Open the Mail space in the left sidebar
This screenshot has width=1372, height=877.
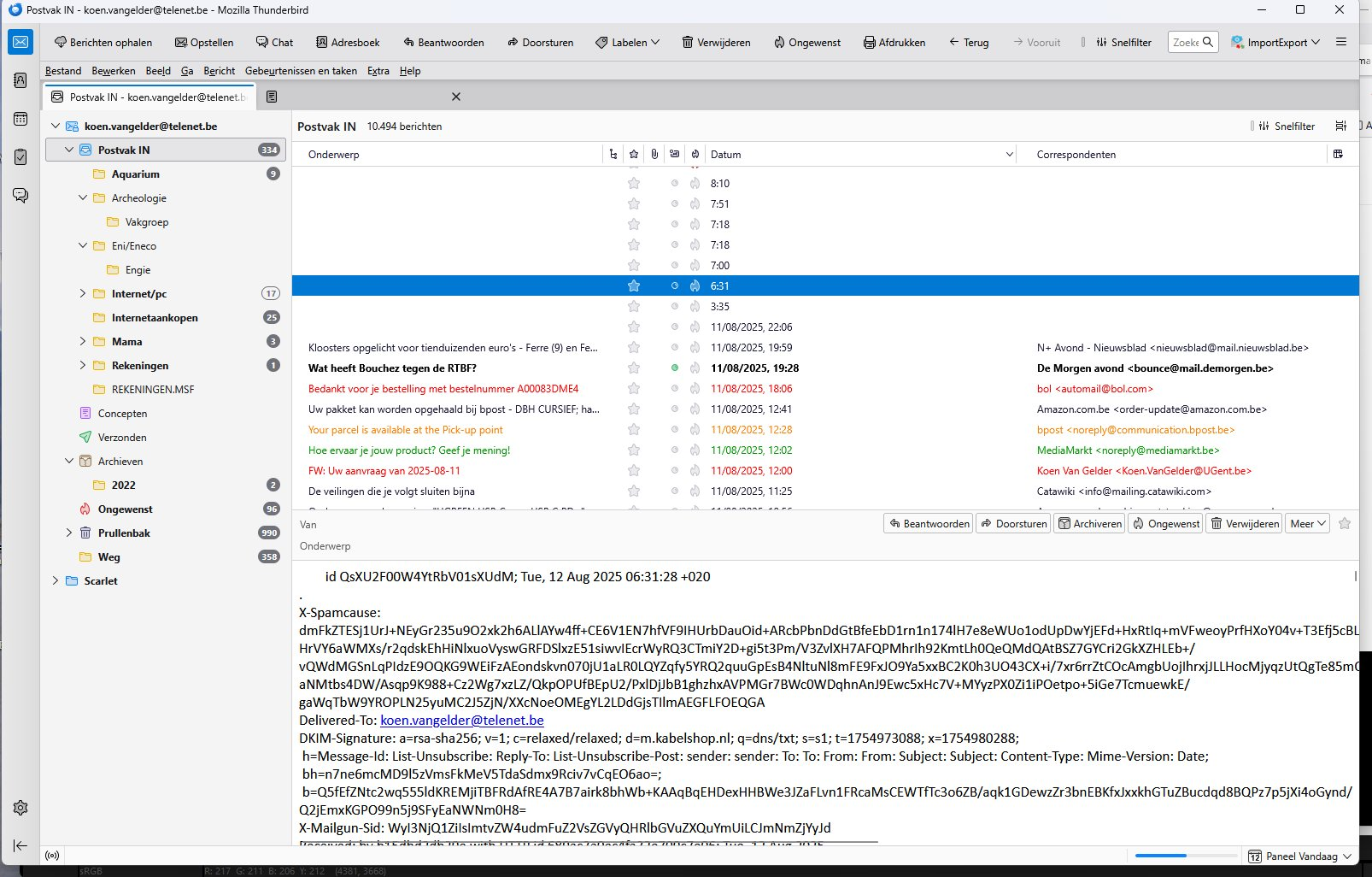[21, 42]
